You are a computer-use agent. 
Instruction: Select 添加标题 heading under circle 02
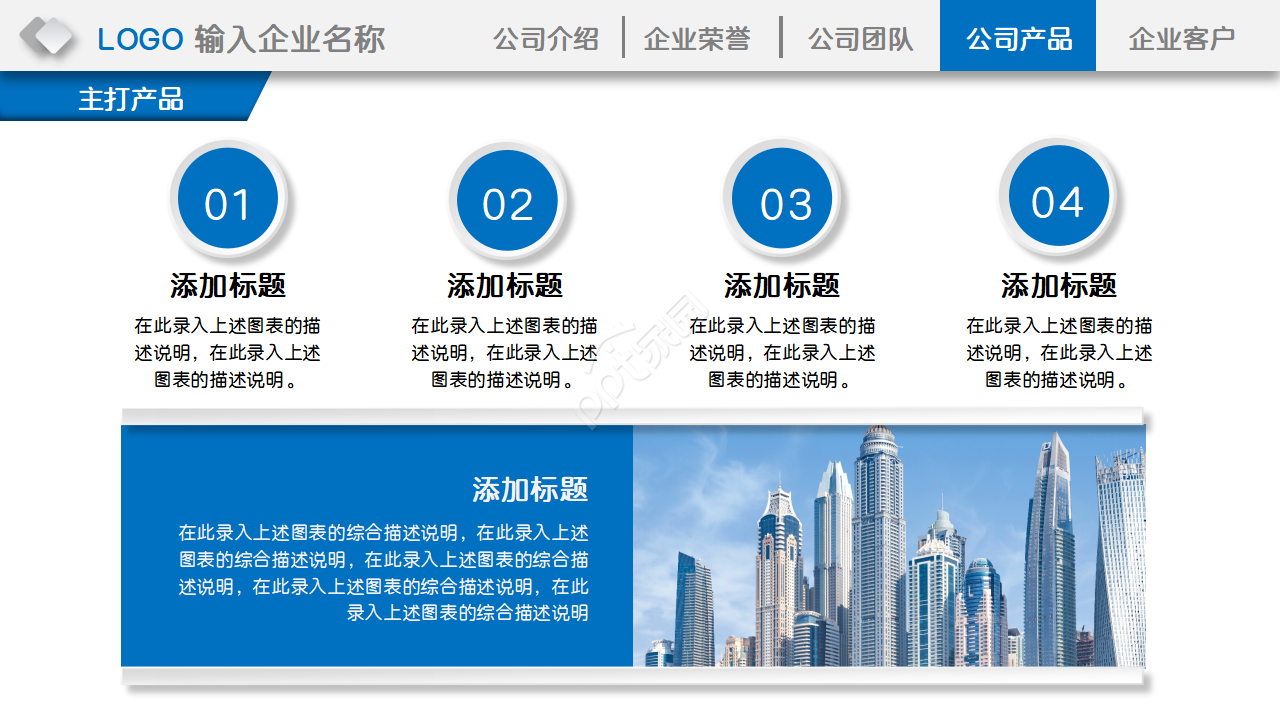(505, 285)
